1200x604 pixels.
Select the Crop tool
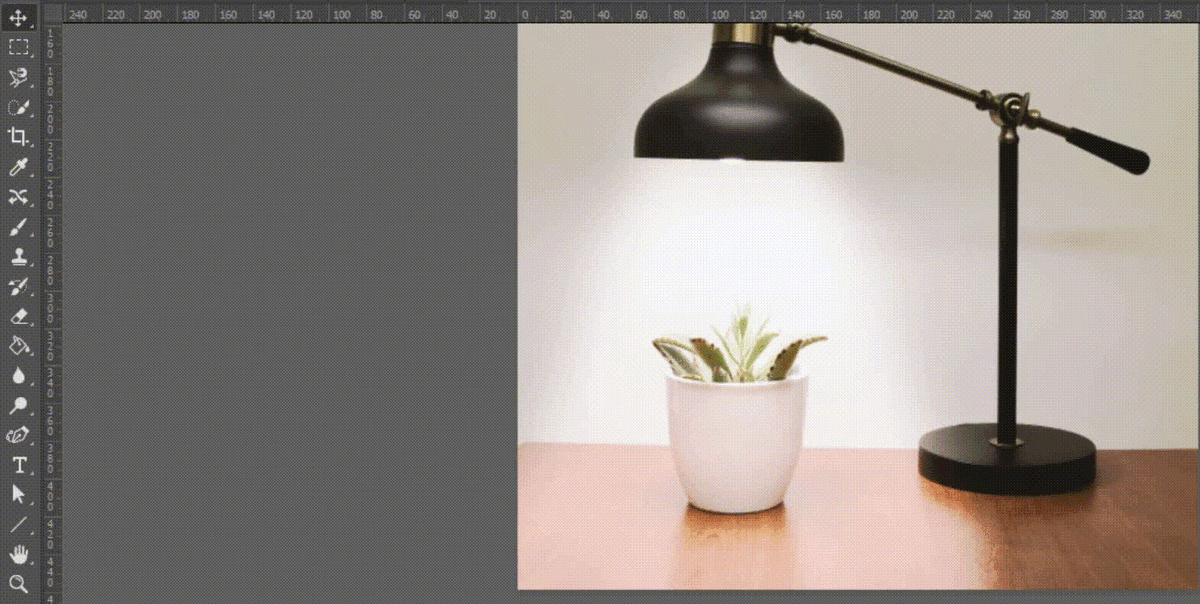coord(19,137)
